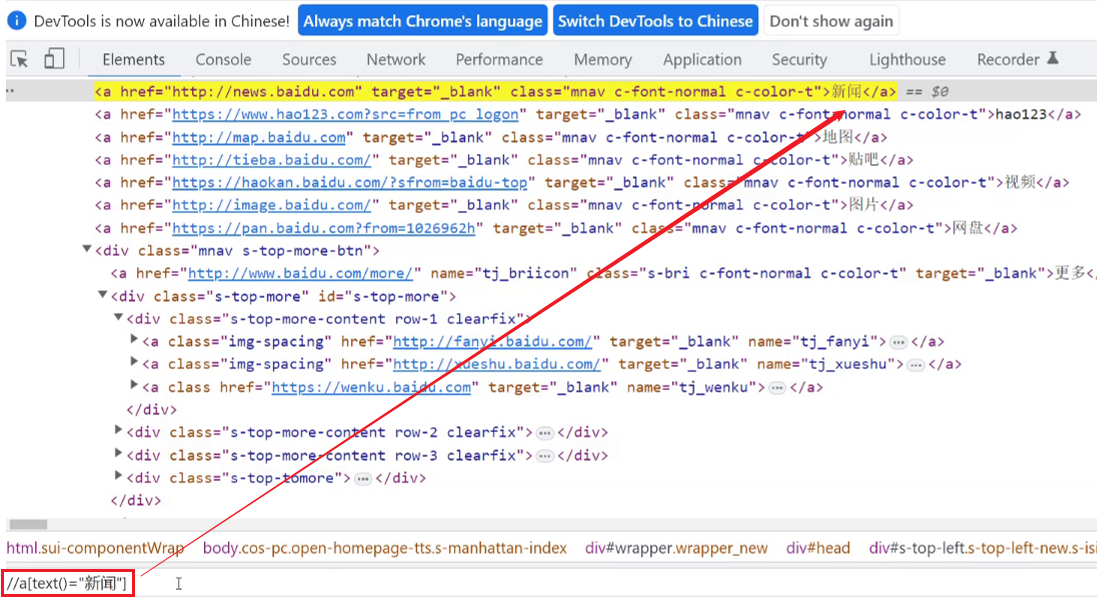1097x597 pixels.
Task: Collapse the mnav s-top-more-btn div
Action: 87,248
